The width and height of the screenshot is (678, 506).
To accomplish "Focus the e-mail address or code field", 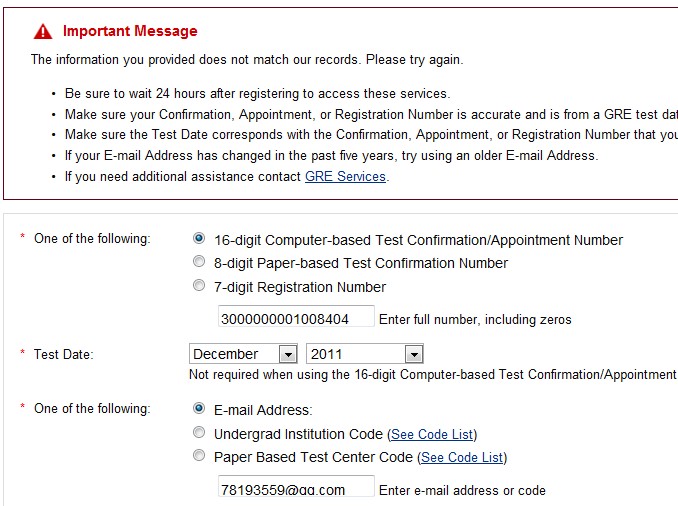I will pos(296,489).
